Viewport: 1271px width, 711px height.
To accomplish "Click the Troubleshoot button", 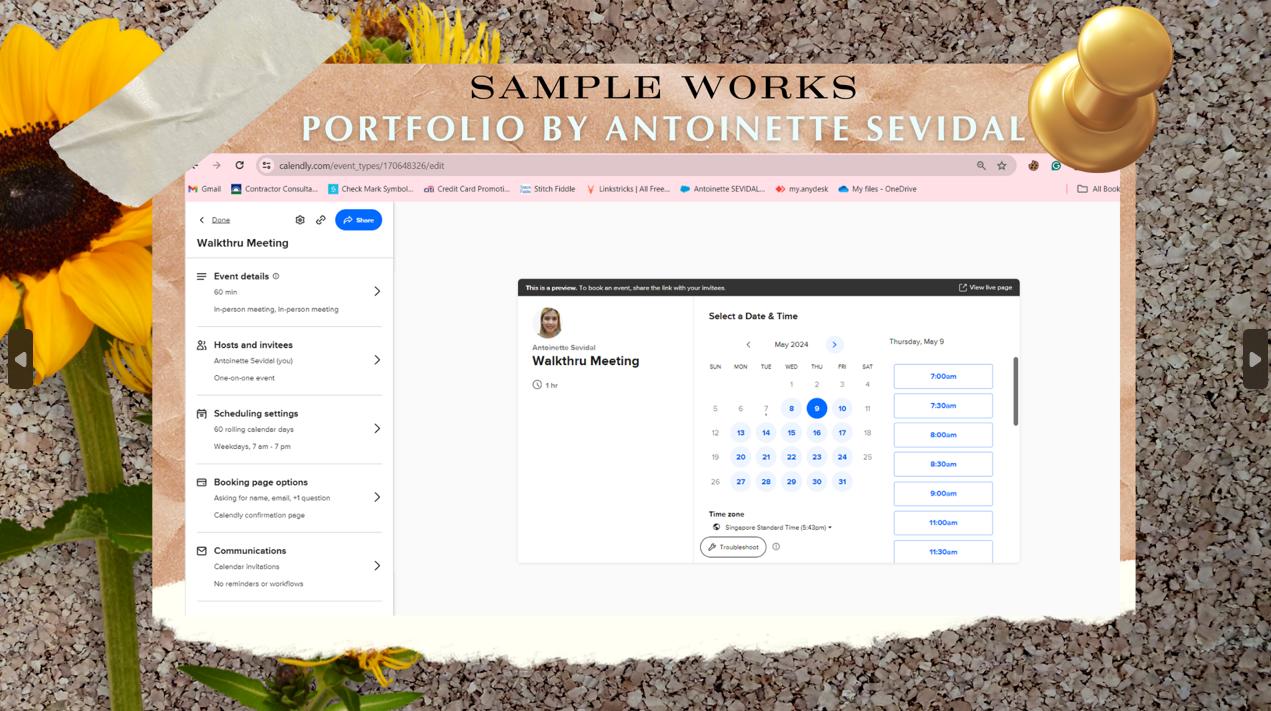I will point(733,547).
